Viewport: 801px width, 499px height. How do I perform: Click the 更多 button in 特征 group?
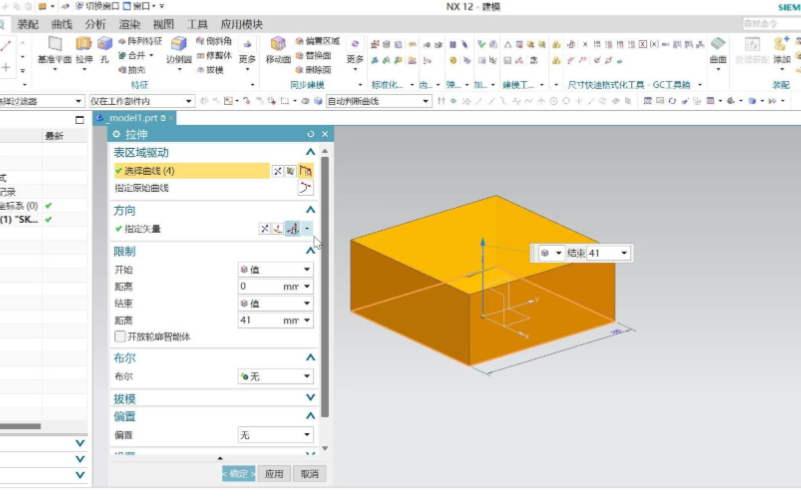(x=247, y=52)
